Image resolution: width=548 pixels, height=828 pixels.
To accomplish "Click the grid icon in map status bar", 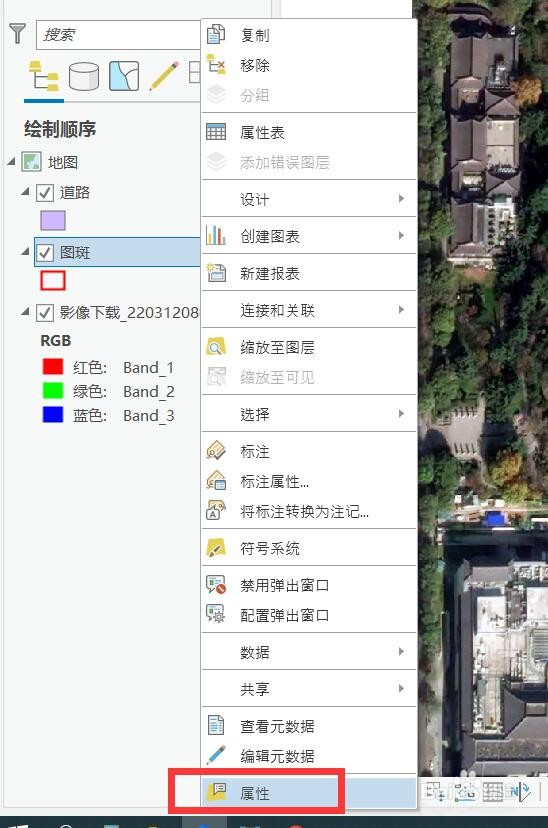I will pyautogui.click(x=493, y=791).
